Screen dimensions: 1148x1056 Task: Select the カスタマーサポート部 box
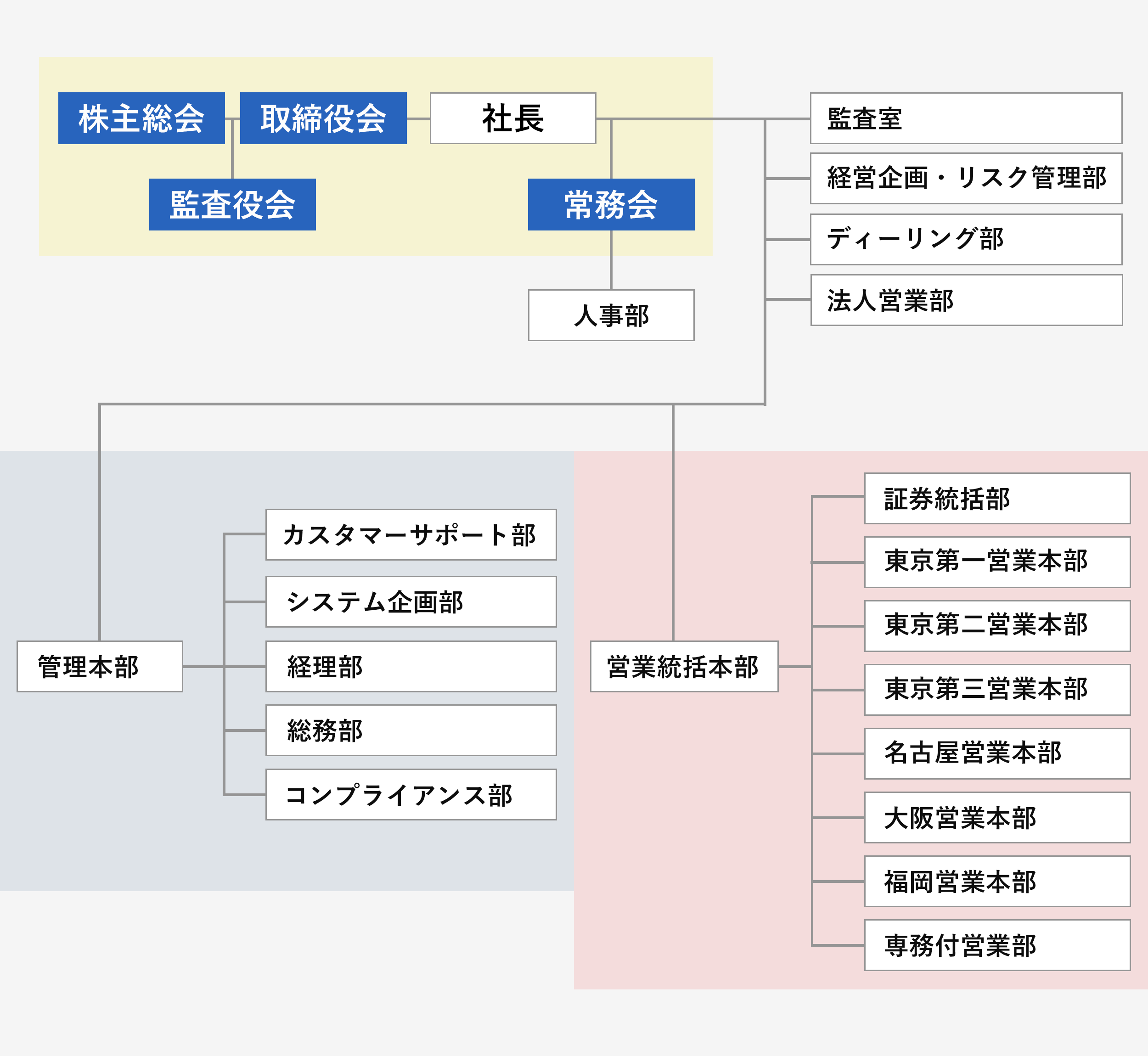click(410, 535)
